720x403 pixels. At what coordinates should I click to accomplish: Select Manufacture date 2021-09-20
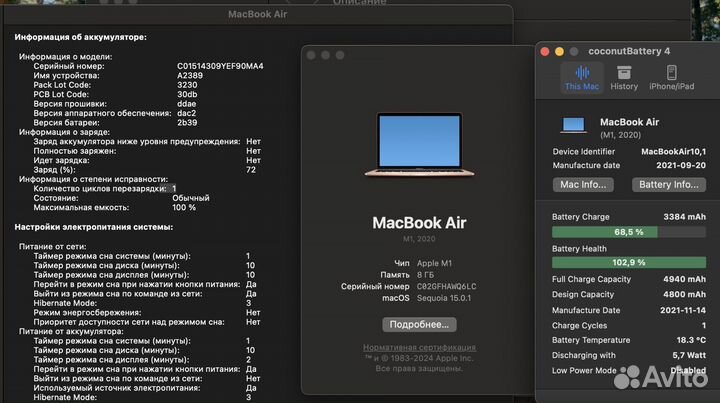tap(681, 165)
